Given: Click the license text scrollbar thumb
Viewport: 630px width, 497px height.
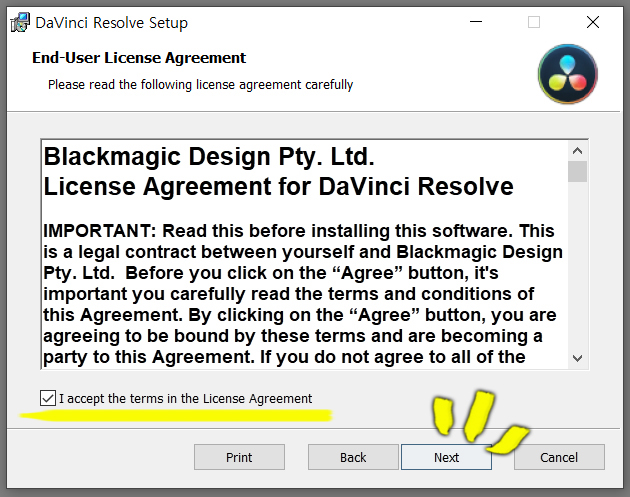Looking at the screenshot, I should pos(578,172).
